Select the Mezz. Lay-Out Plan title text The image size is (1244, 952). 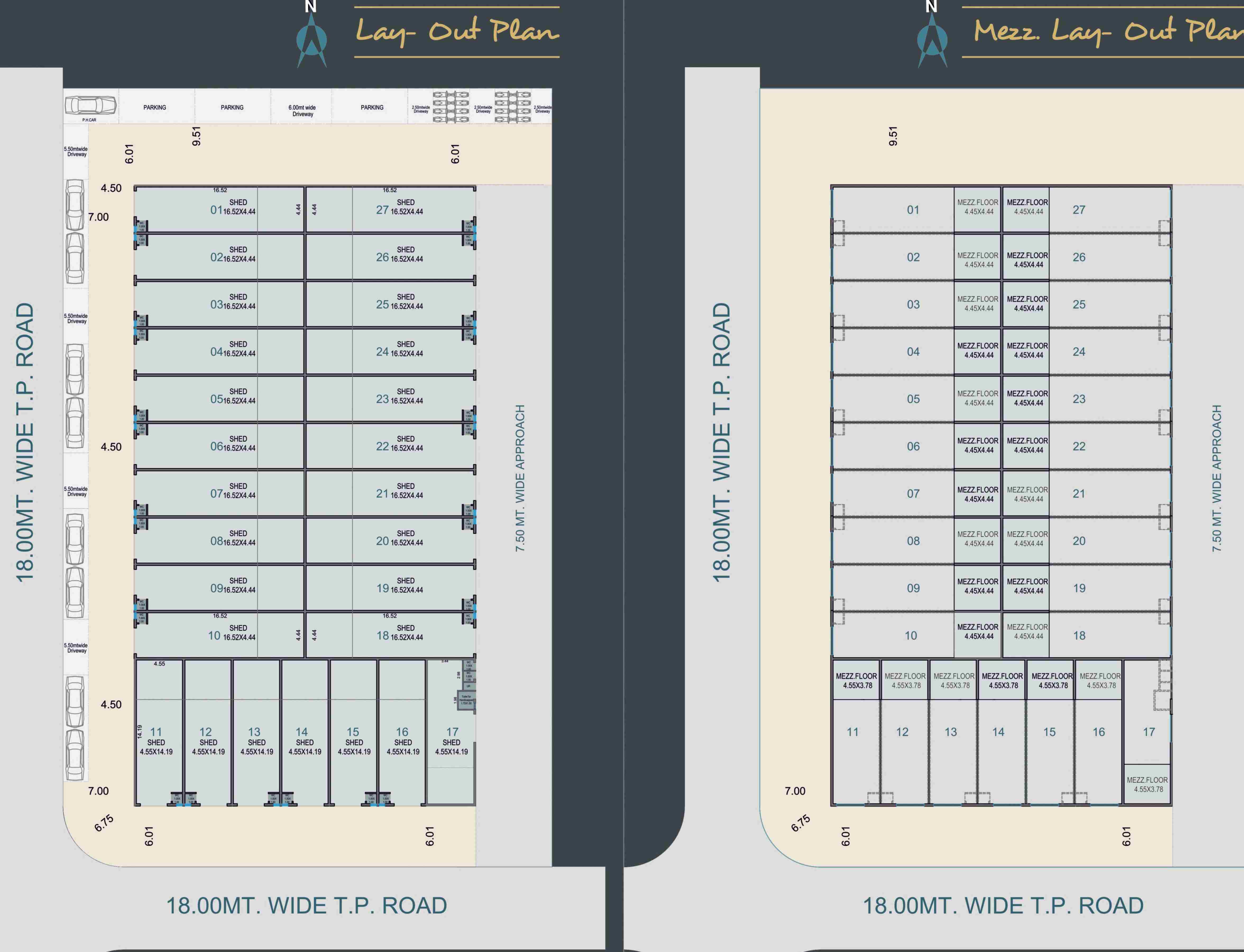pyautogui.click(x=1109, y=31)
